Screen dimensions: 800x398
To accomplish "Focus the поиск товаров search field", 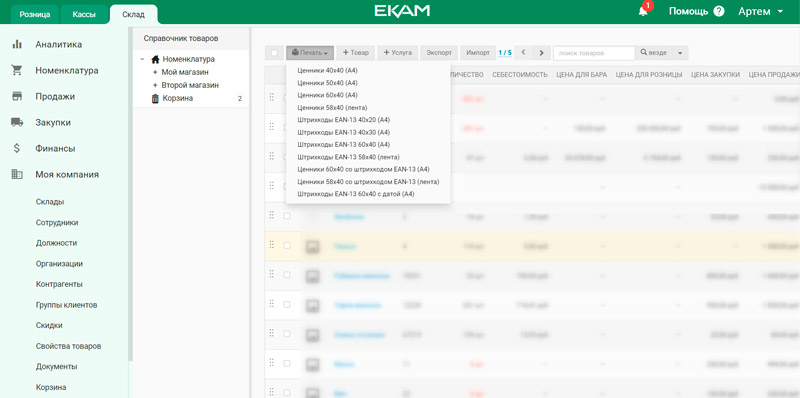I will (x=594, y=53).
